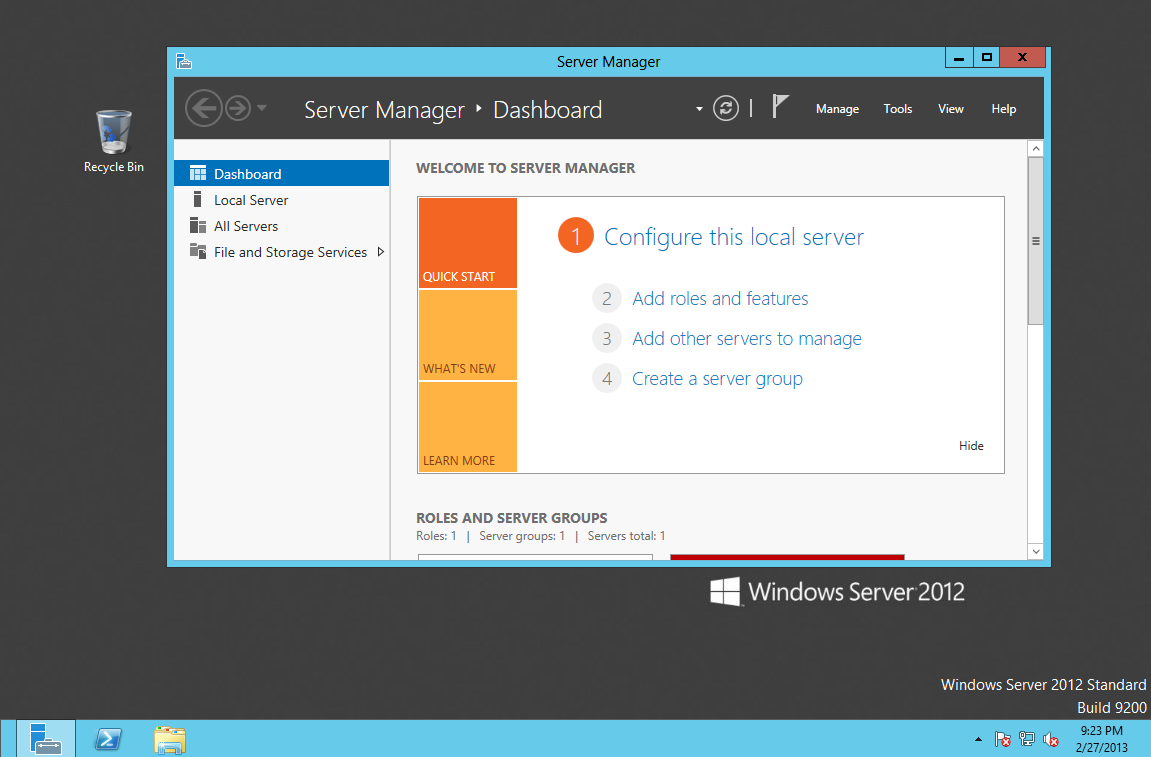Viewport: 1151px width, 757px height.
Task: Click the Action Center flag tray icon
Action: pyautogui.click(x=1003, y=739)
